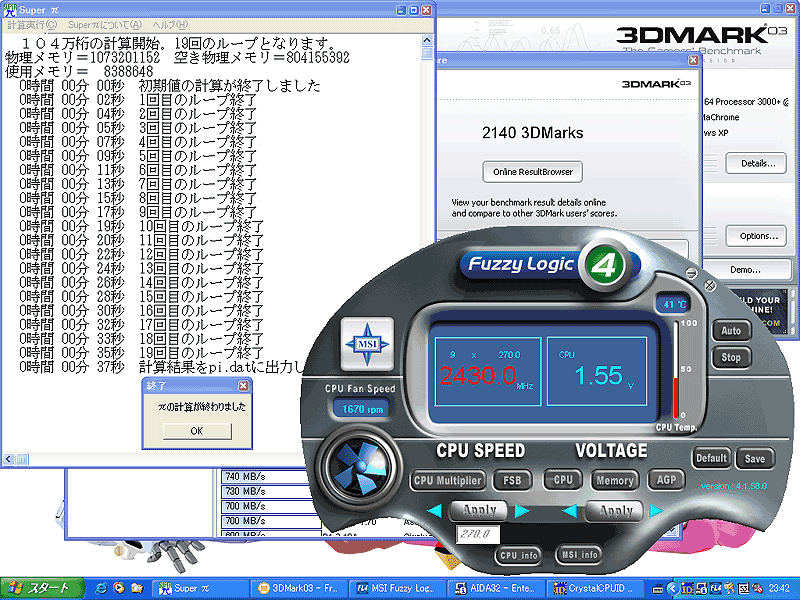800x600 pixels.
Task: Click the CrystalCPUID icon in the system tray
Action: [687, 589]
